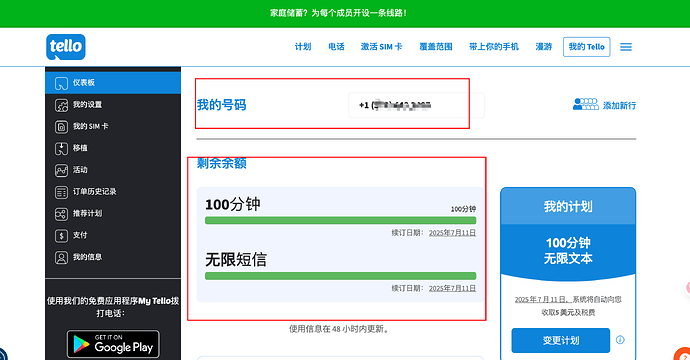The image size is (690, 360).
Task: Click the 我的设置 settings icon
Action: [x=61, y=105]
